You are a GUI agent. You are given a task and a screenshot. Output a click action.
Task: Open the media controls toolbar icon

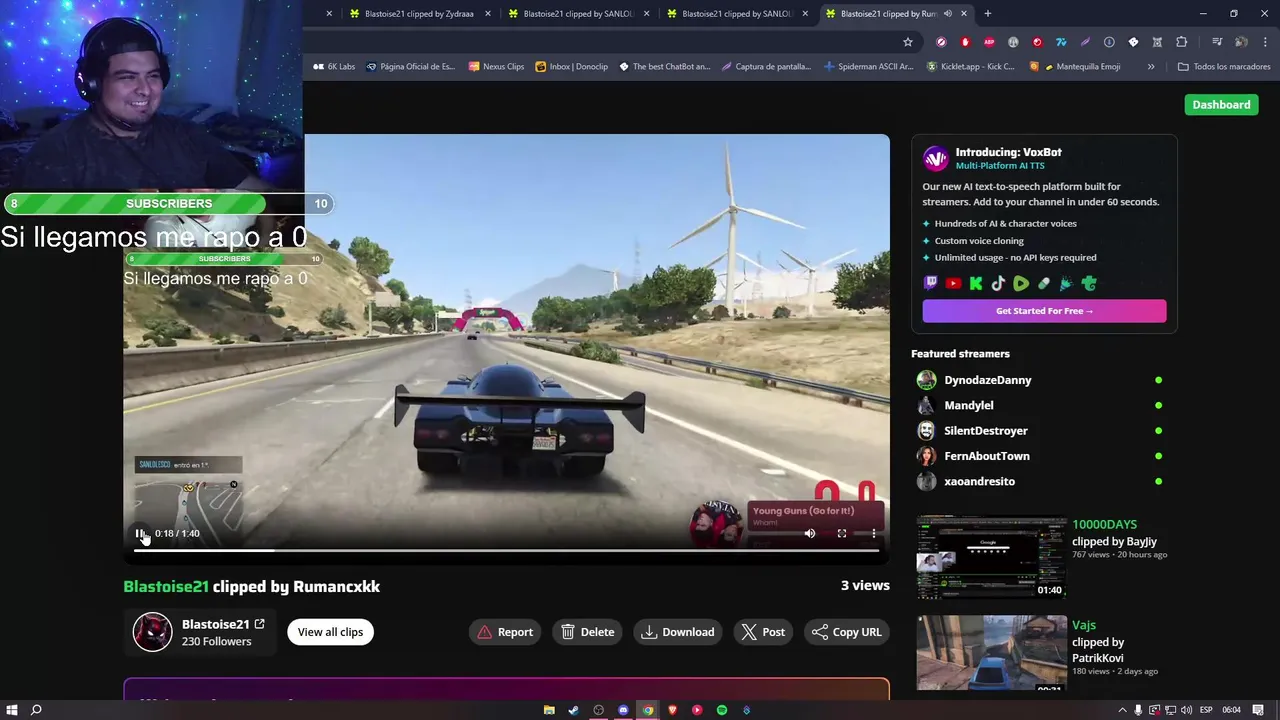click(x=1217, y=42)
